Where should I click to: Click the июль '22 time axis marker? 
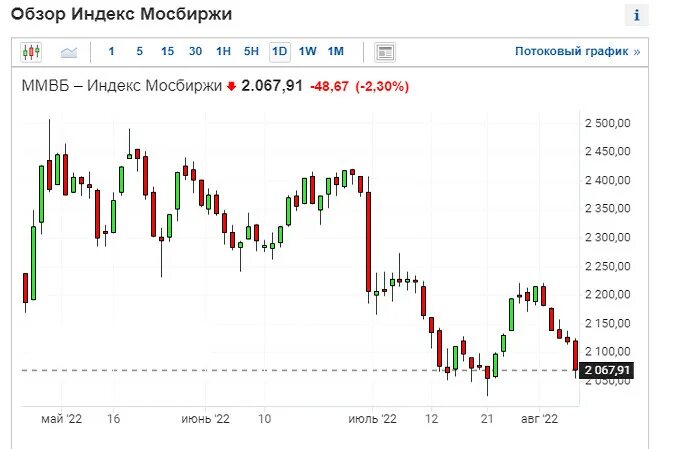point(372,419)
